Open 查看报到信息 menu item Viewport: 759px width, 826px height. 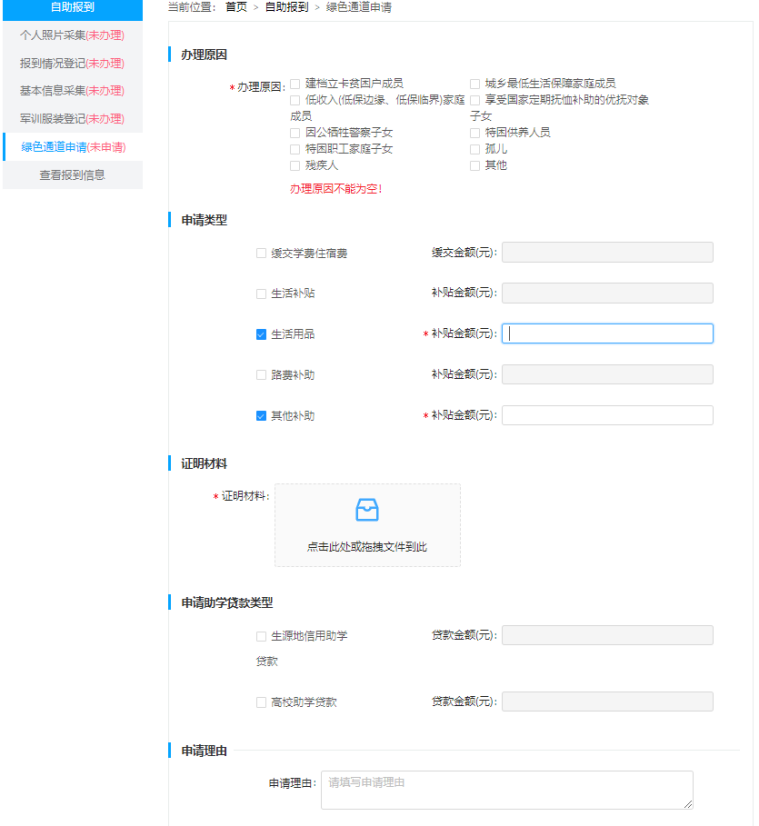71,175
